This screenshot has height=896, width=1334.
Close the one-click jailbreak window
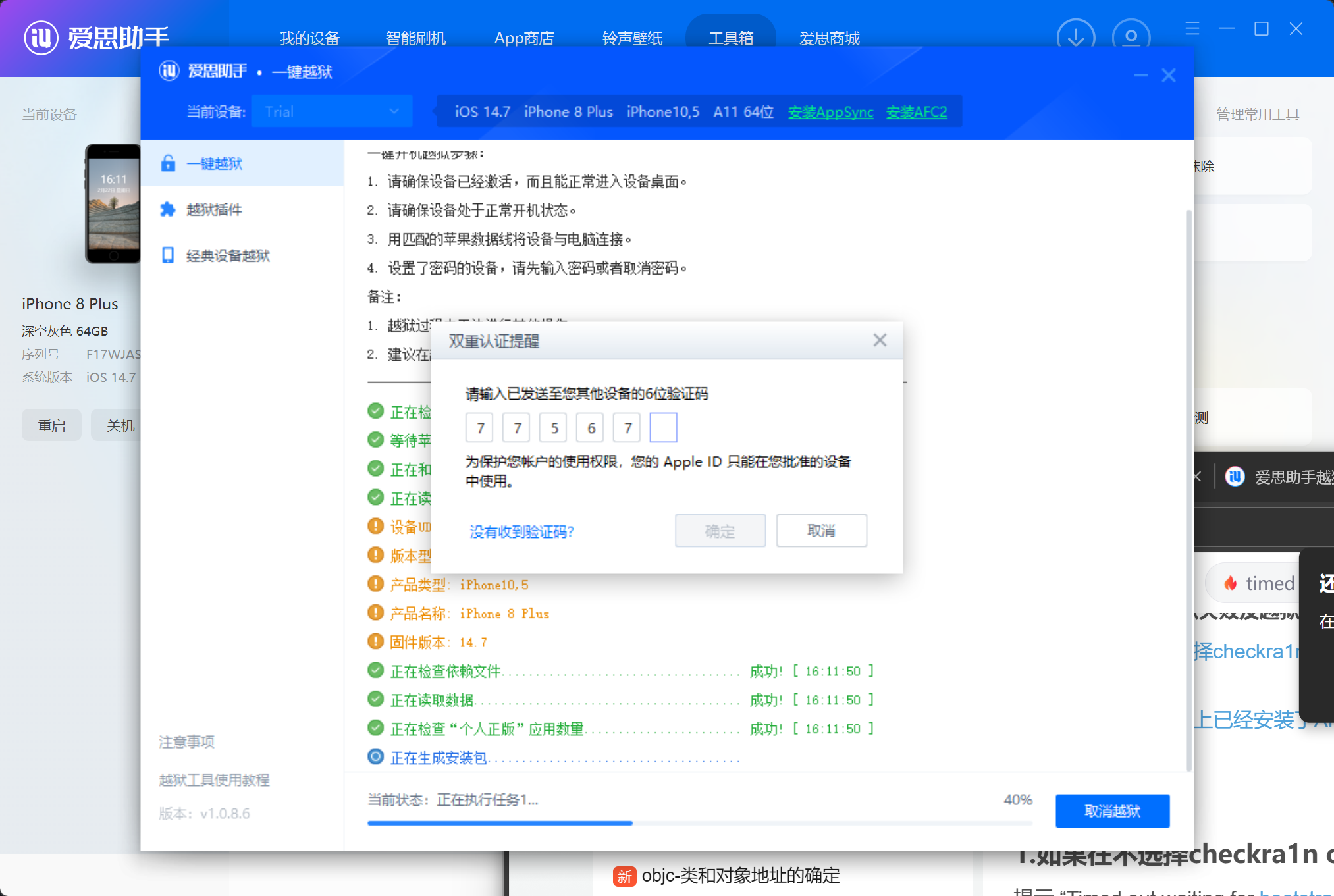tap(1169, 76)
